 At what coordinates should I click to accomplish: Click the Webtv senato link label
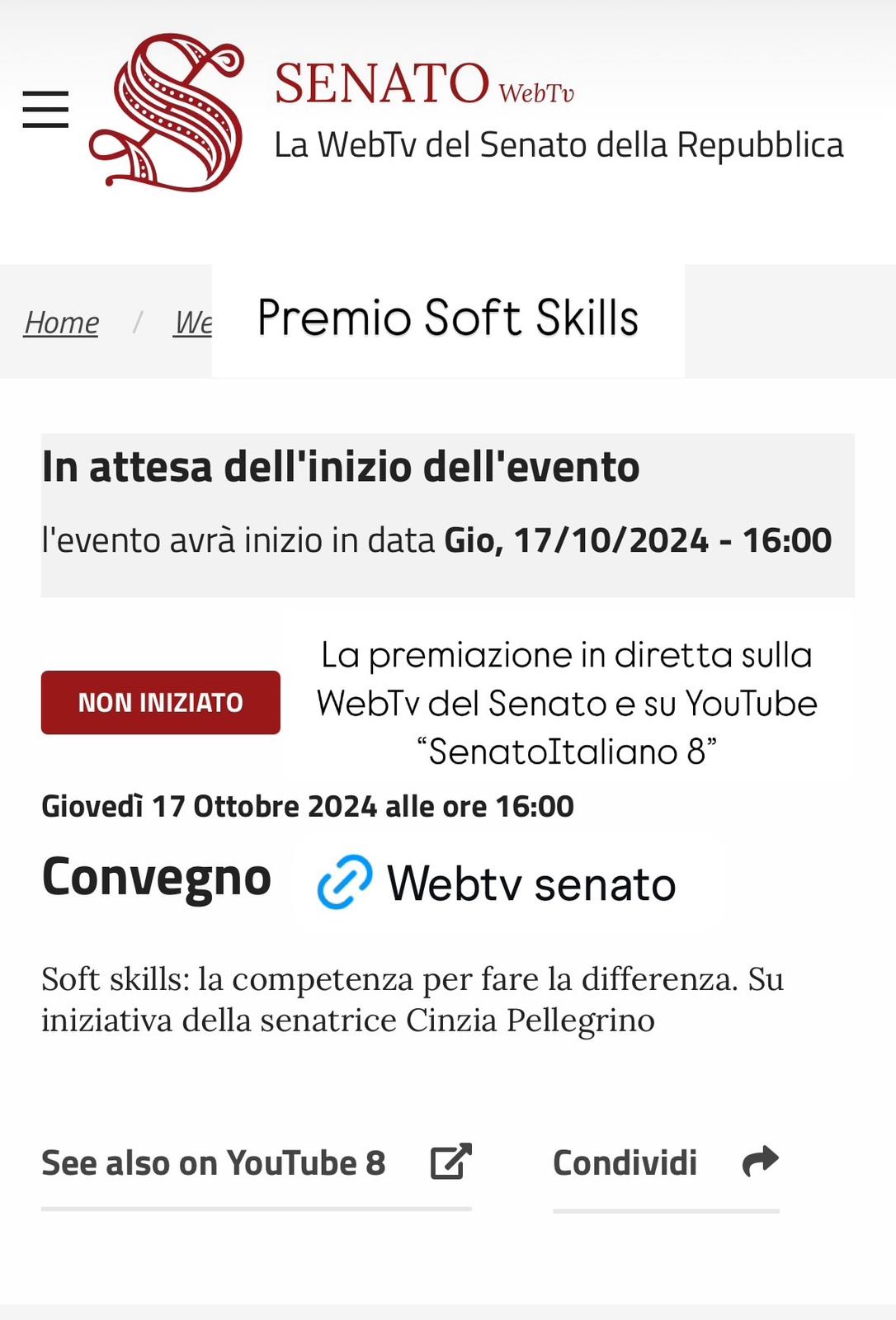click(x=532, y=884)
